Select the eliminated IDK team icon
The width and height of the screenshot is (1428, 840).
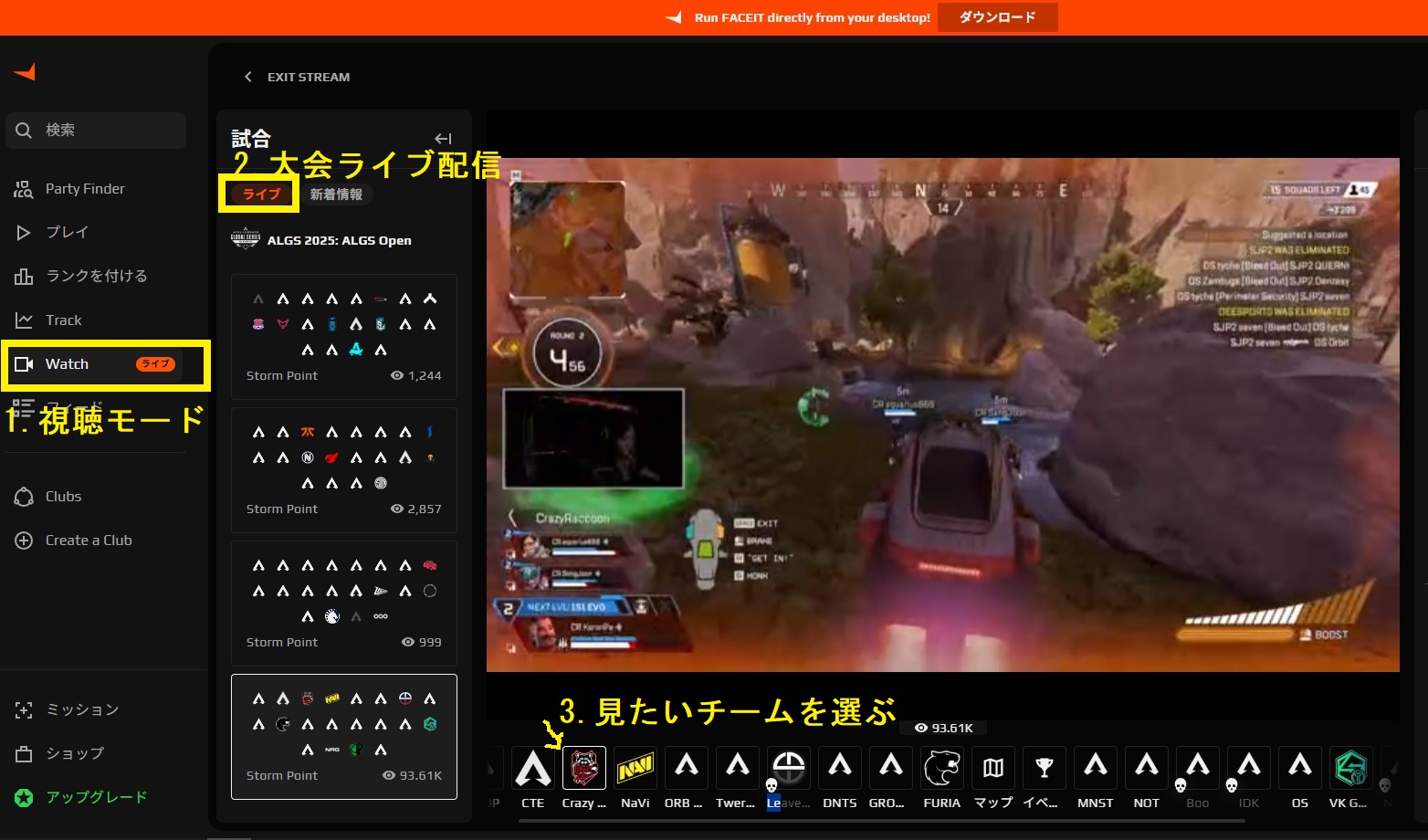pyautogui.click(x=1249, y=778)
